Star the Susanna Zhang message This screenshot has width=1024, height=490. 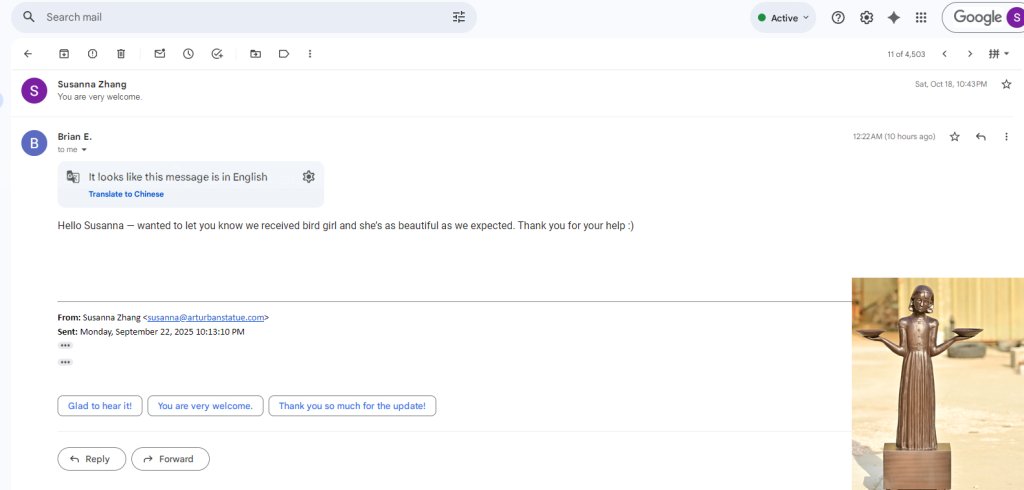coord(1006,84)
